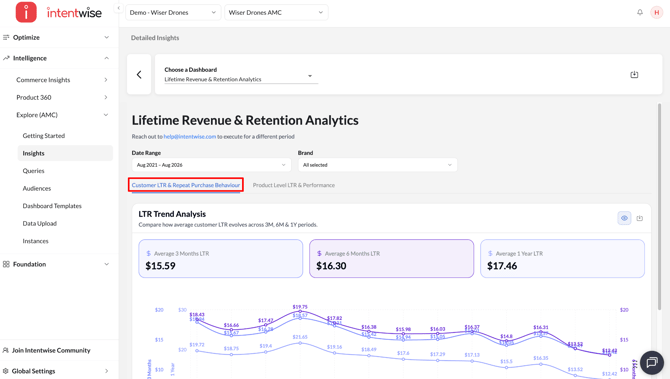
Task: Collapse the Intelligence section
Action: coord(106,58)
